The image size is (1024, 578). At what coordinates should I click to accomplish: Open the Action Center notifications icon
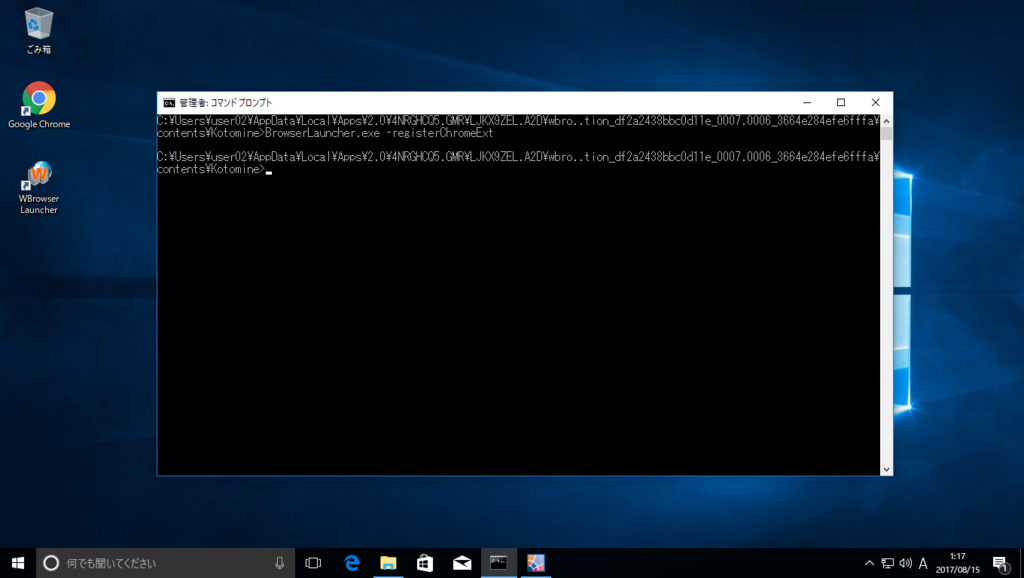click(x=1000, y=563)
